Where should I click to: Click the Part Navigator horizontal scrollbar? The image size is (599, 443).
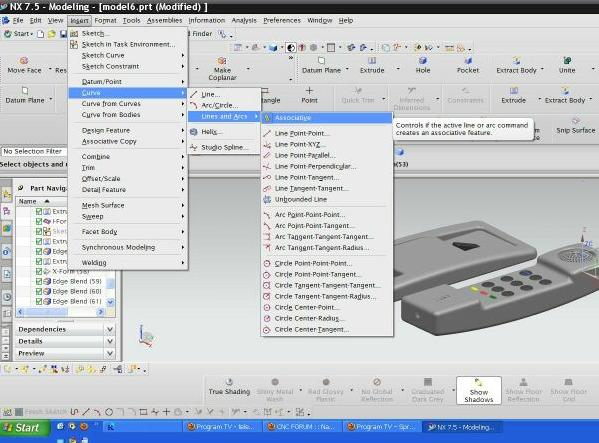click(61, 312)
